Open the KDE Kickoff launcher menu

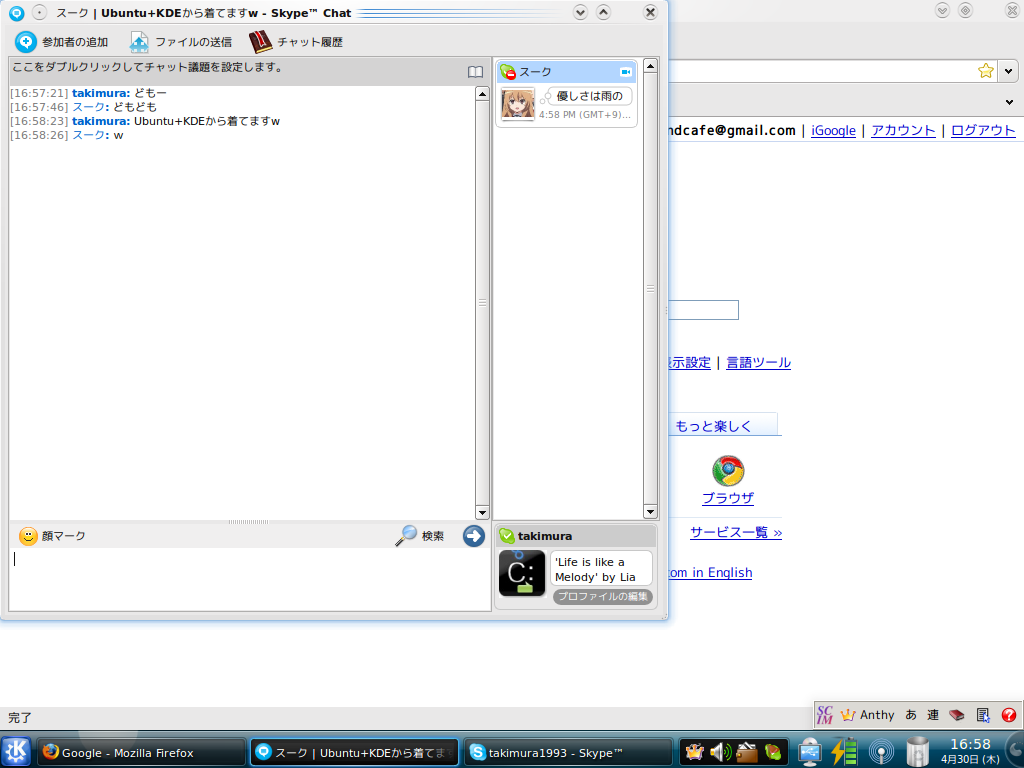click(x=16, y=752)
